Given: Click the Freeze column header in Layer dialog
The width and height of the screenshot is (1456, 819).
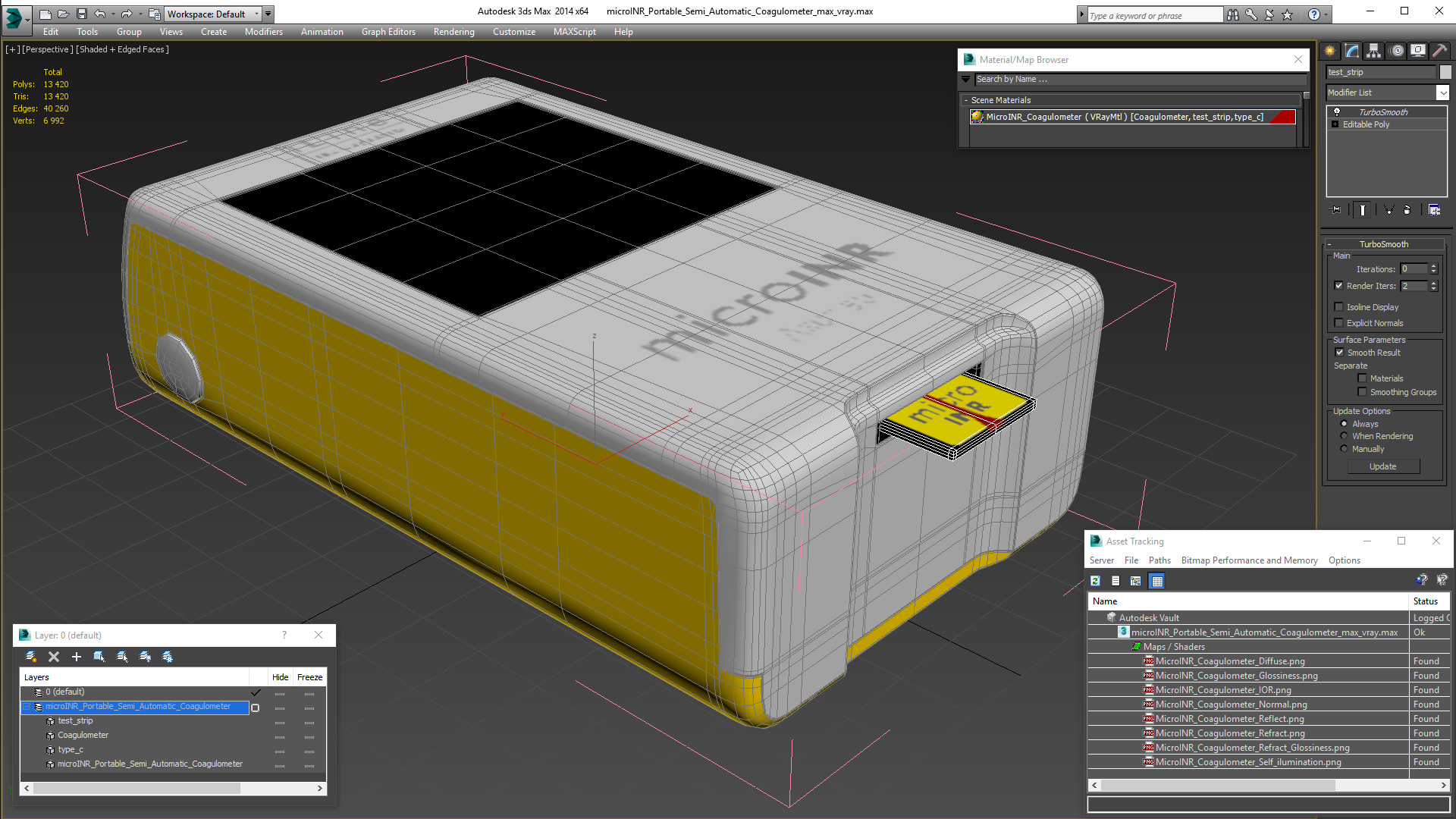Looking at the screenshot, I should (x=309, y=677).
